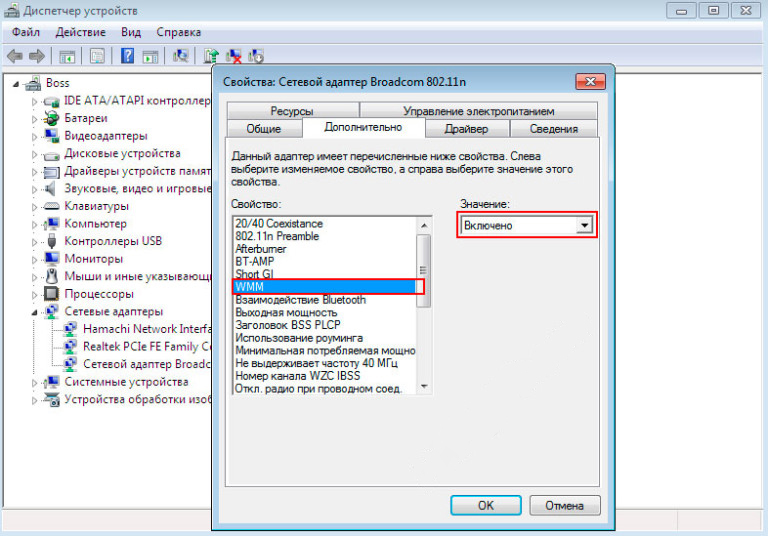The height and width of the screenshot is (536, 768).
Task: Click the OK button
Action: 486,505
